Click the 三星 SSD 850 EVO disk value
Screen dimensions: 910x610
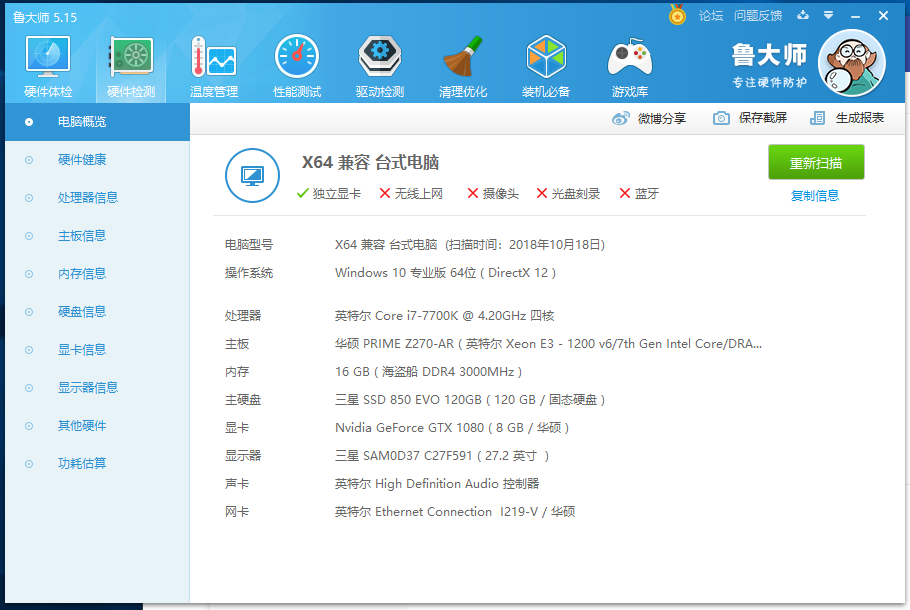[x=470, y=400]
